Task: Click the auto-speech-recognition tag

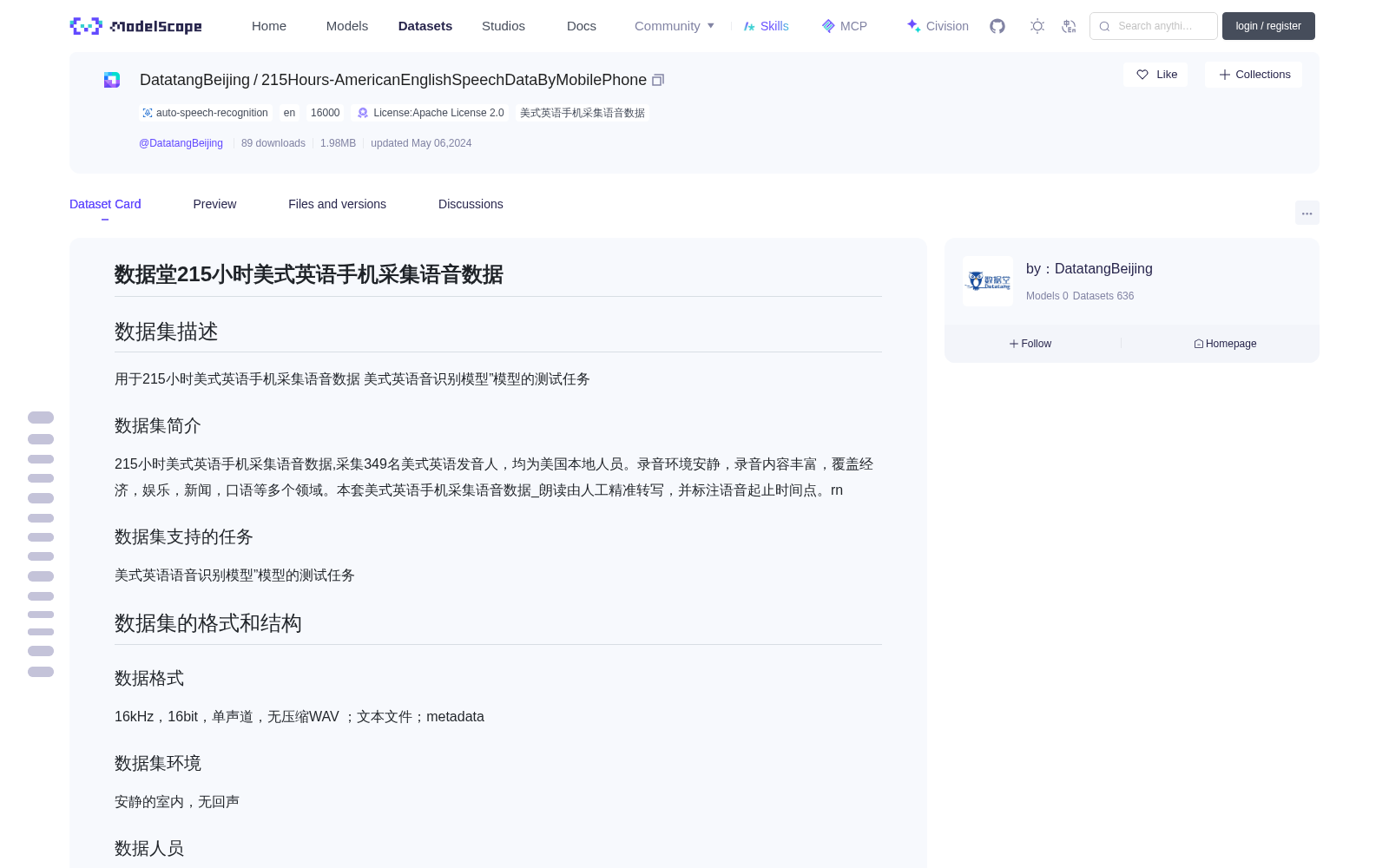Action: pyautogui.click(x=206, y=113)
